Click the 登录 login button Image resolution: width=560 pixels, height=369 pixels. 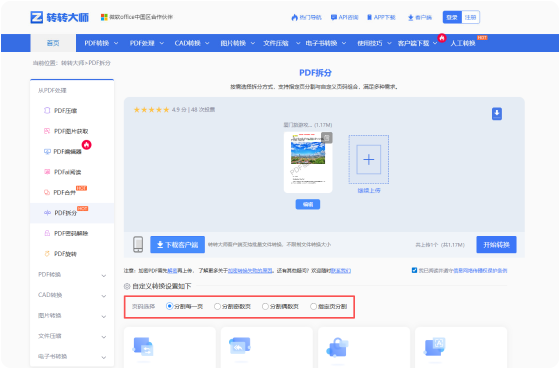tap(452, 17)
